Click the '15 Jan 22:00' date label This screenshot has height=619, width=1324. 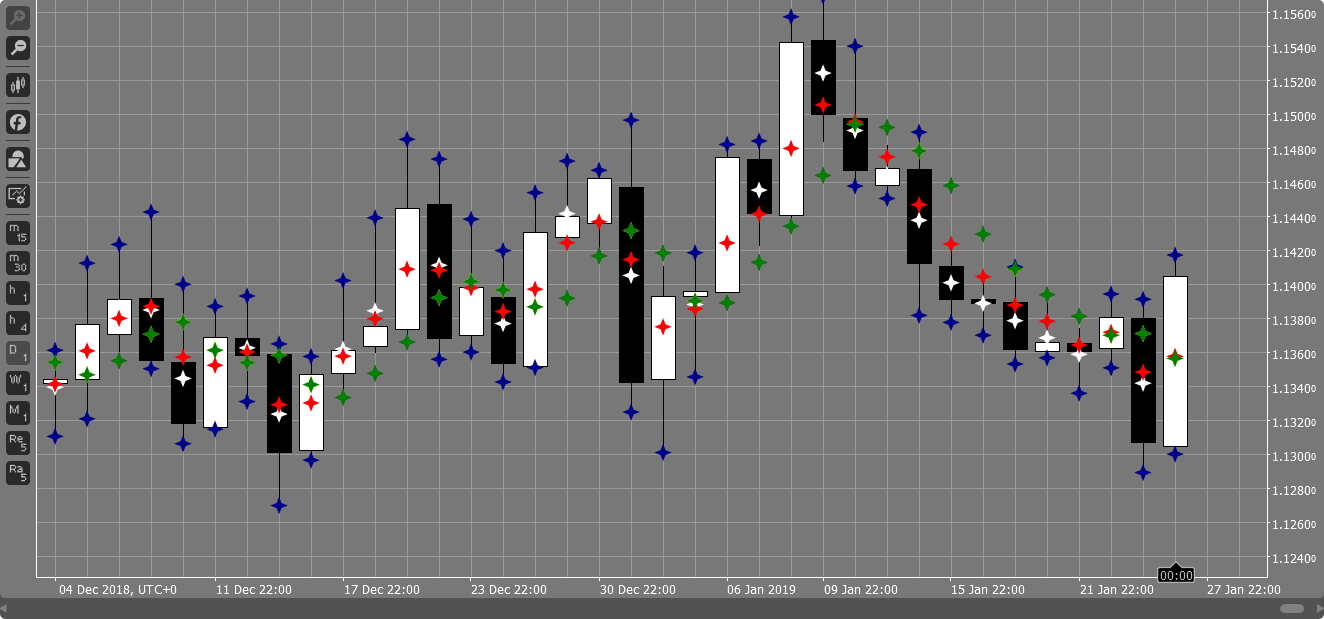(990, 590)
